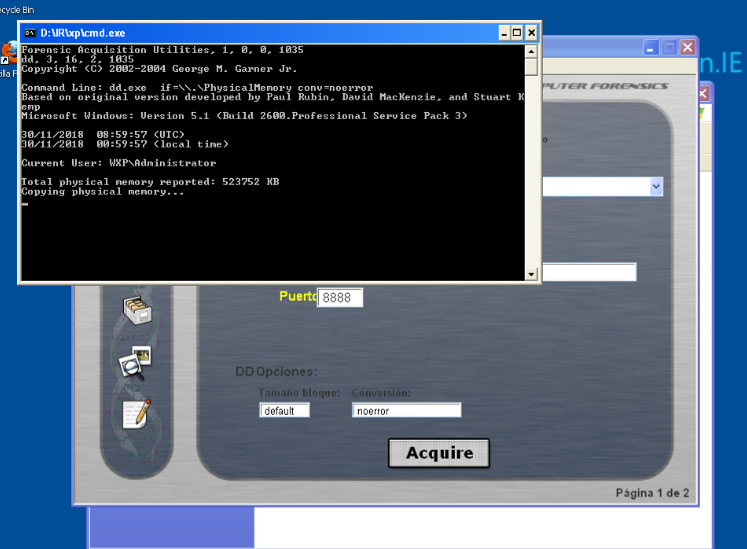Maximize the background forensics tool window
Screen dimensions: 747x549
[x=669, y=47]
